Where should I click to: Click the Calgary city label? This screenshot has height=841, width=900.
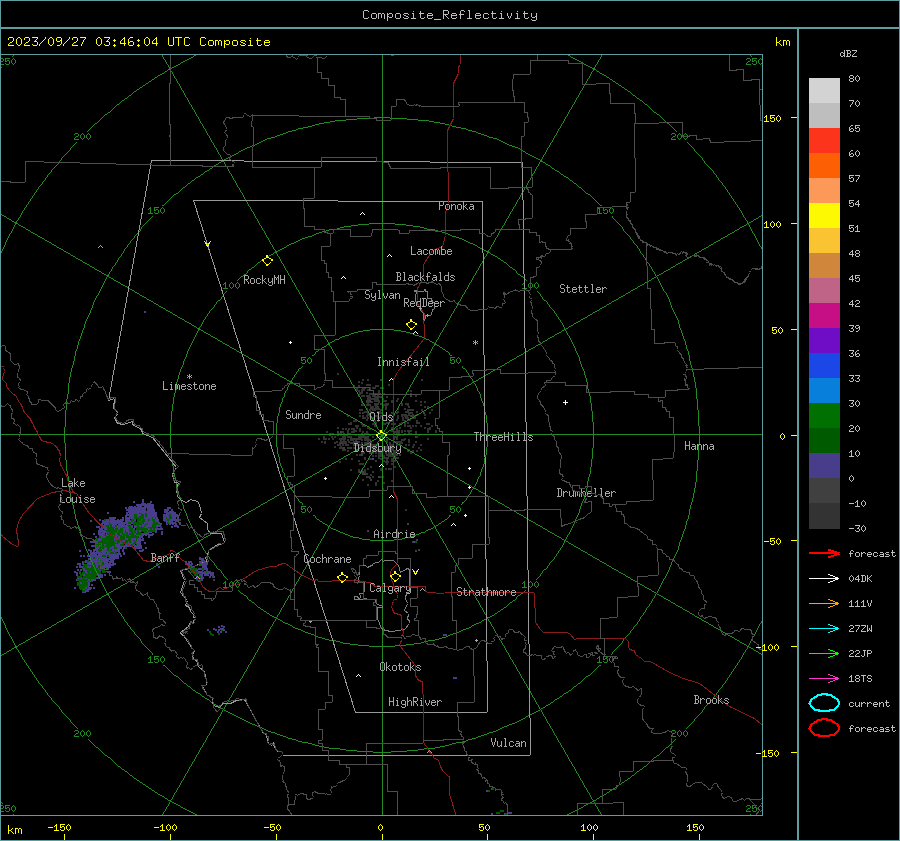click(x=390, y=588)
